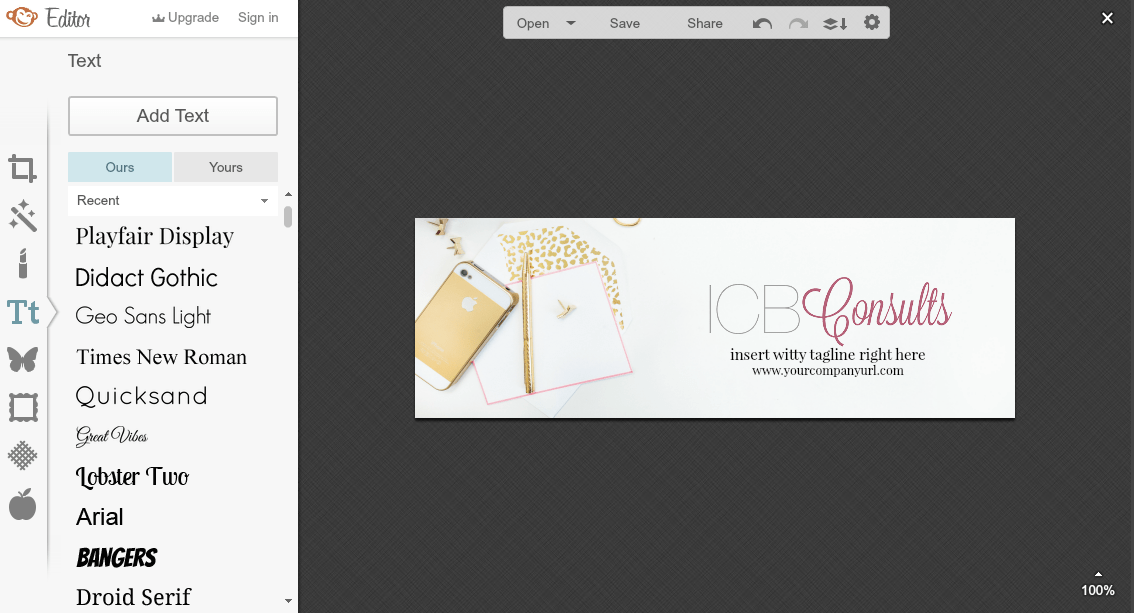
Task: Open the Layers palette icon
Action: (834, 22)
